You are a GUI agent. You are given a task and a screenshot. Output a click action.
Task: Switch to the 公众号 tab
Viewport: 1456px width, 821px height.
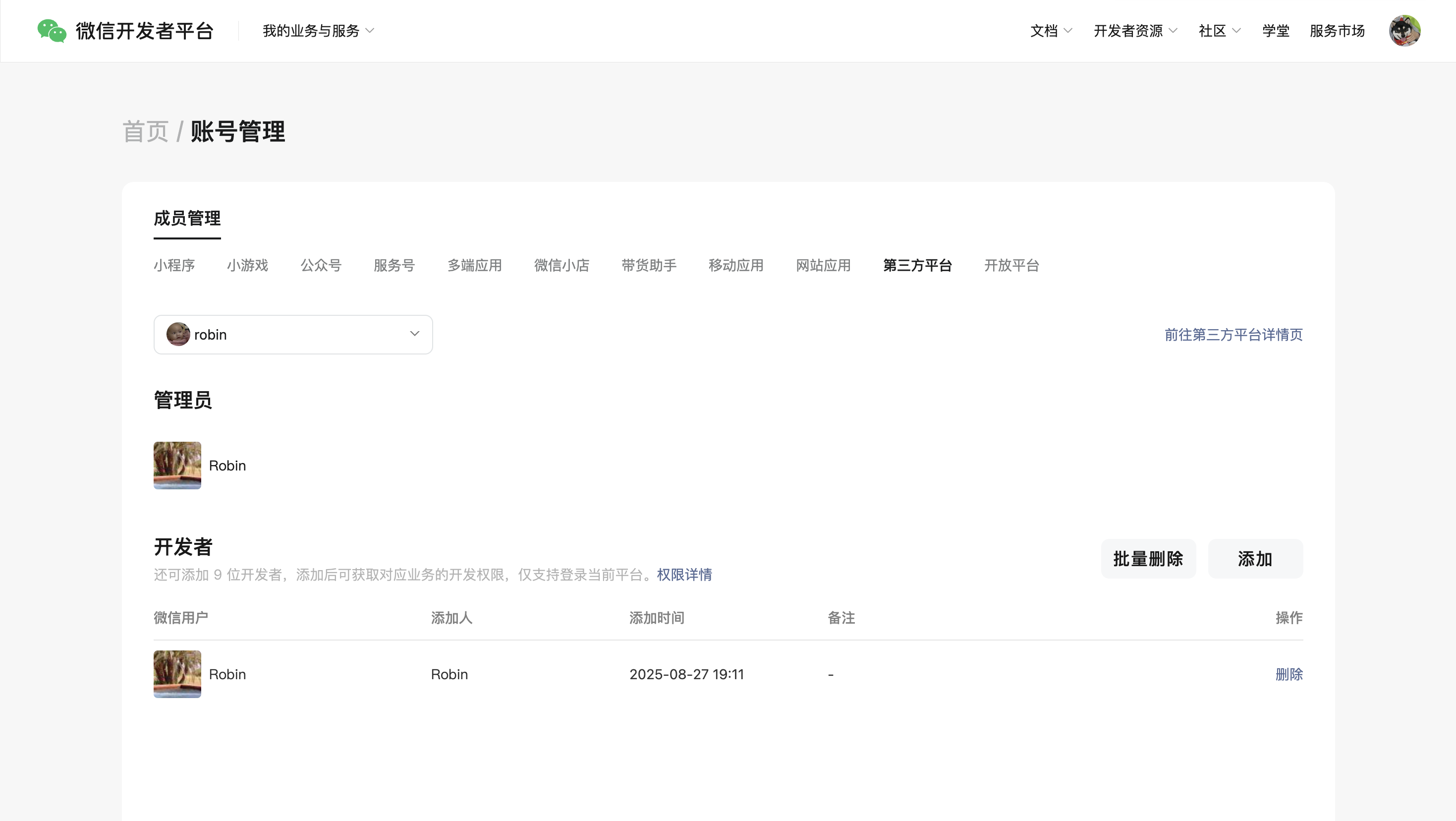[x=321, y=265]
